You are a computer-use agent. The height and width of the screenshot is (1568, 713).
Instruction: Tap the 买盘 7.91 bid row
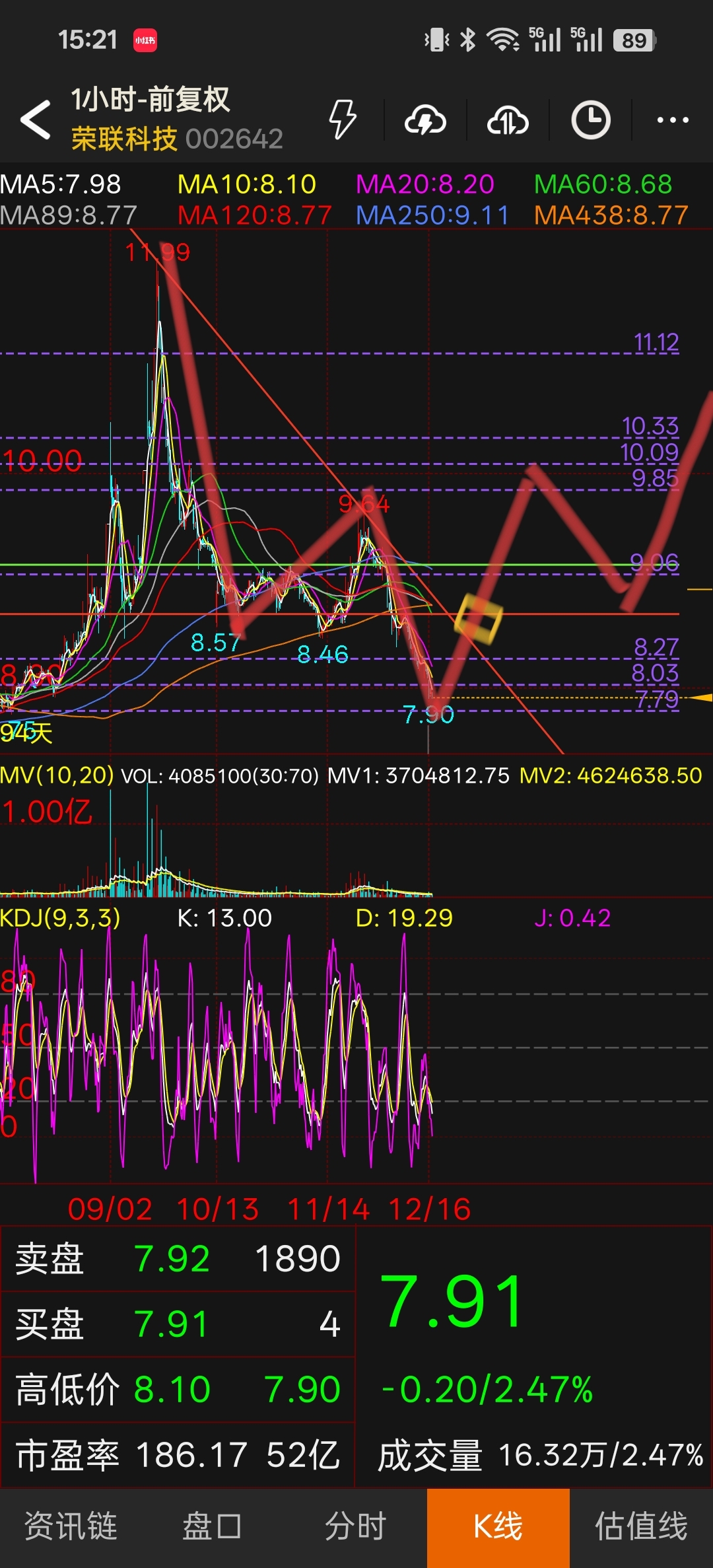pos(178,1324)
